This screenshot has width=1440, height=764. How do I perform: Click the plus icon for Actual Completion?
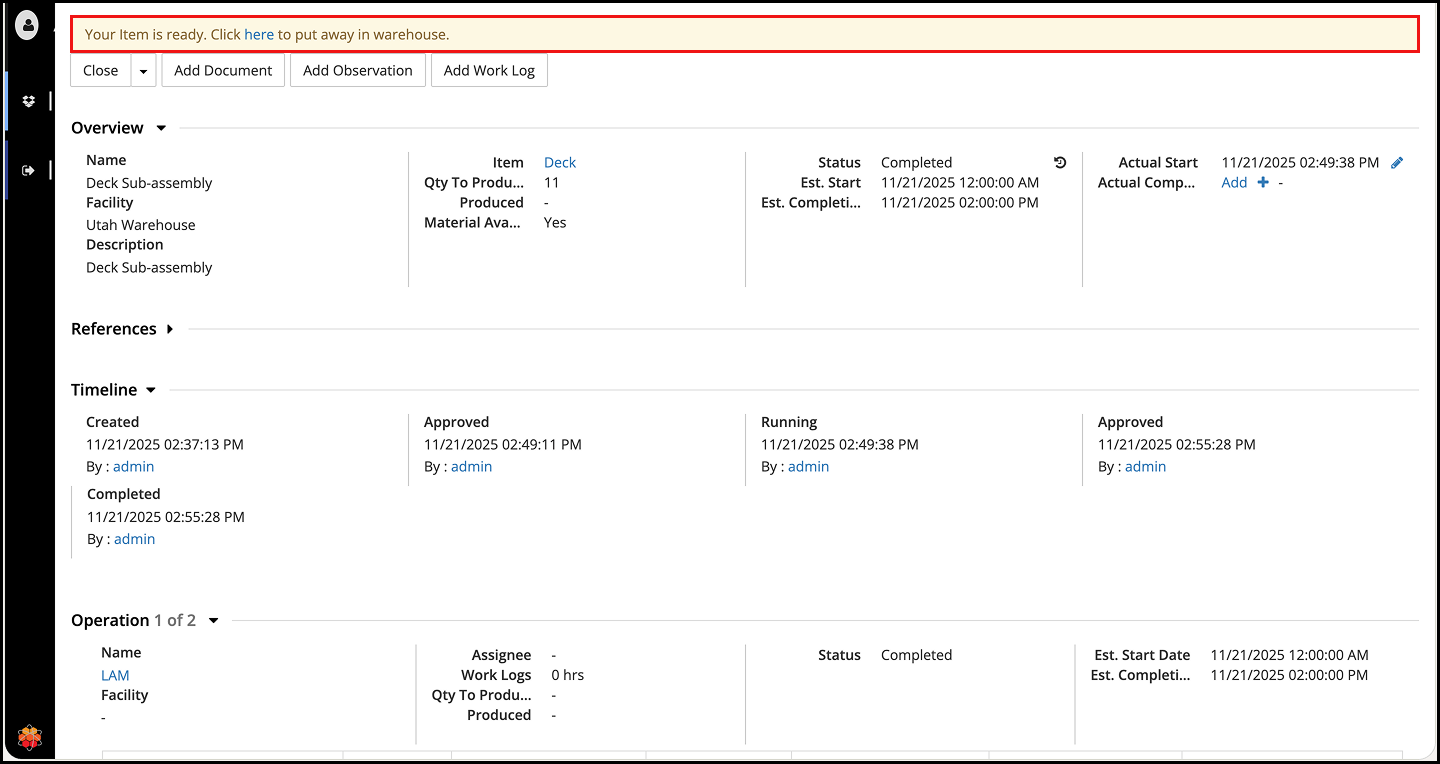[1263, 183]
